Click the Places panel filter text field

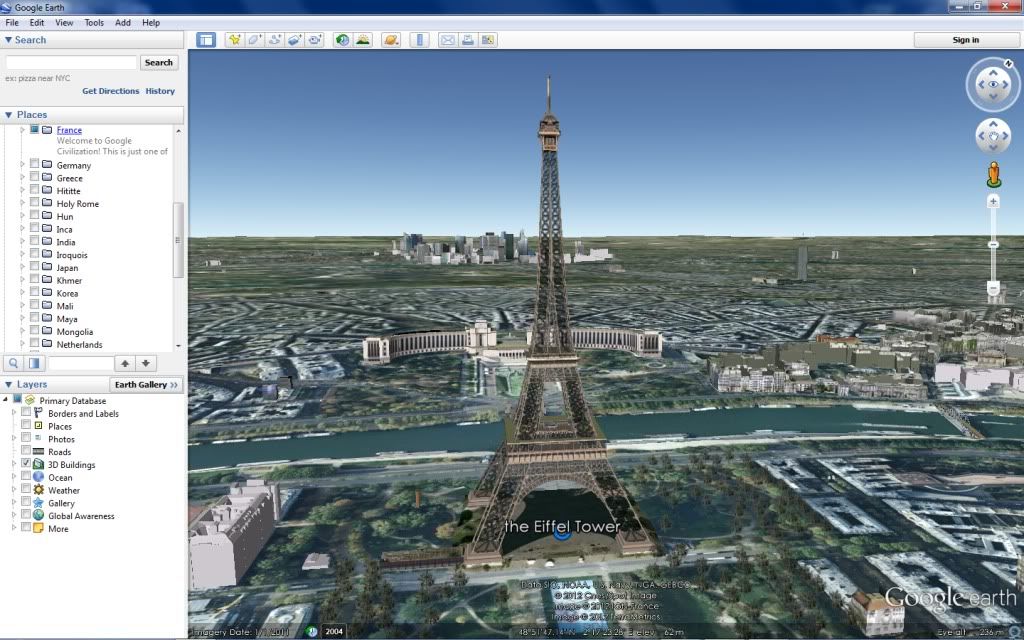point(80,363)
